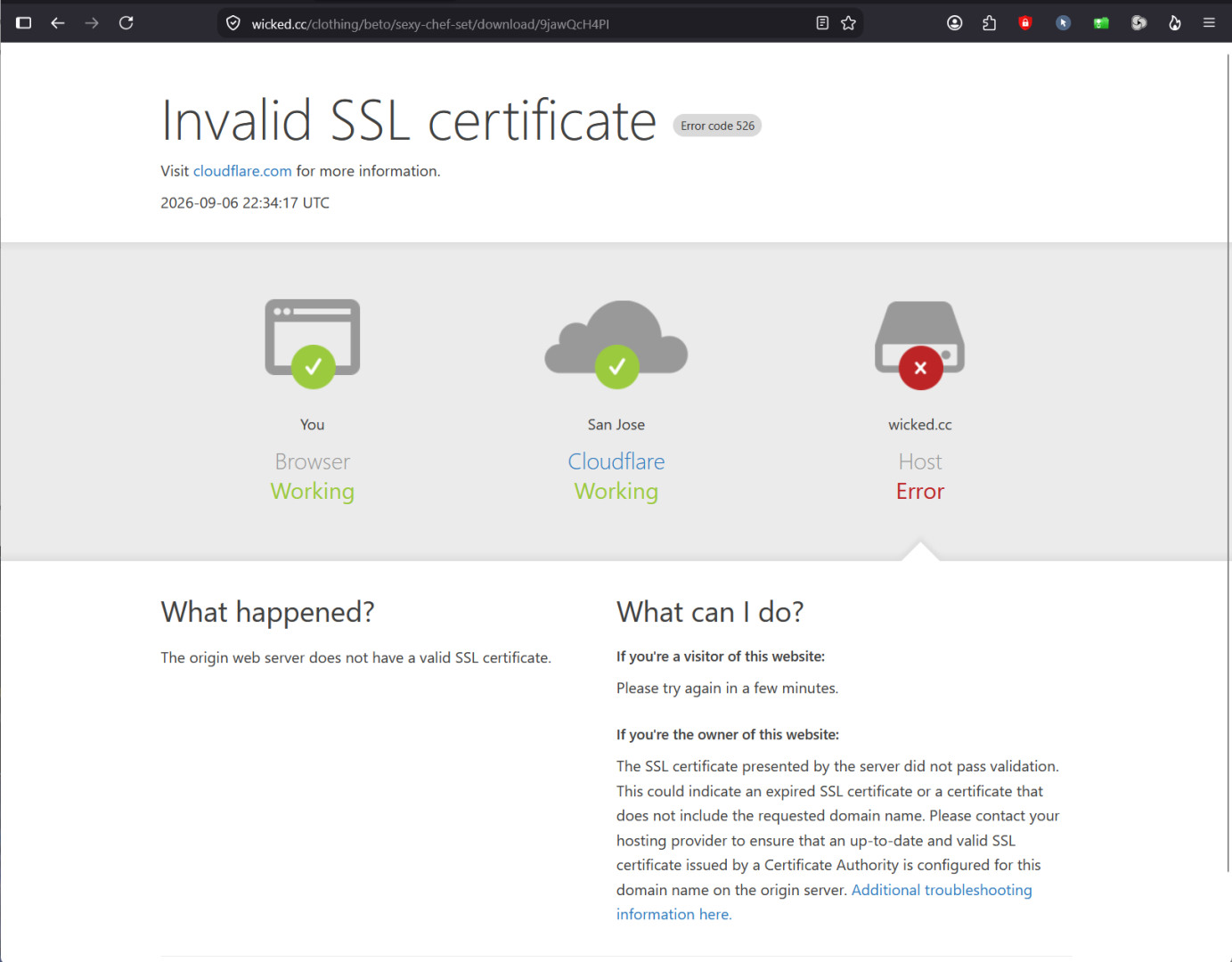Viewport: 1232px width, 962px height.
Task: Toggle the browser sidebar panel icon
Action: coord(24,23)
